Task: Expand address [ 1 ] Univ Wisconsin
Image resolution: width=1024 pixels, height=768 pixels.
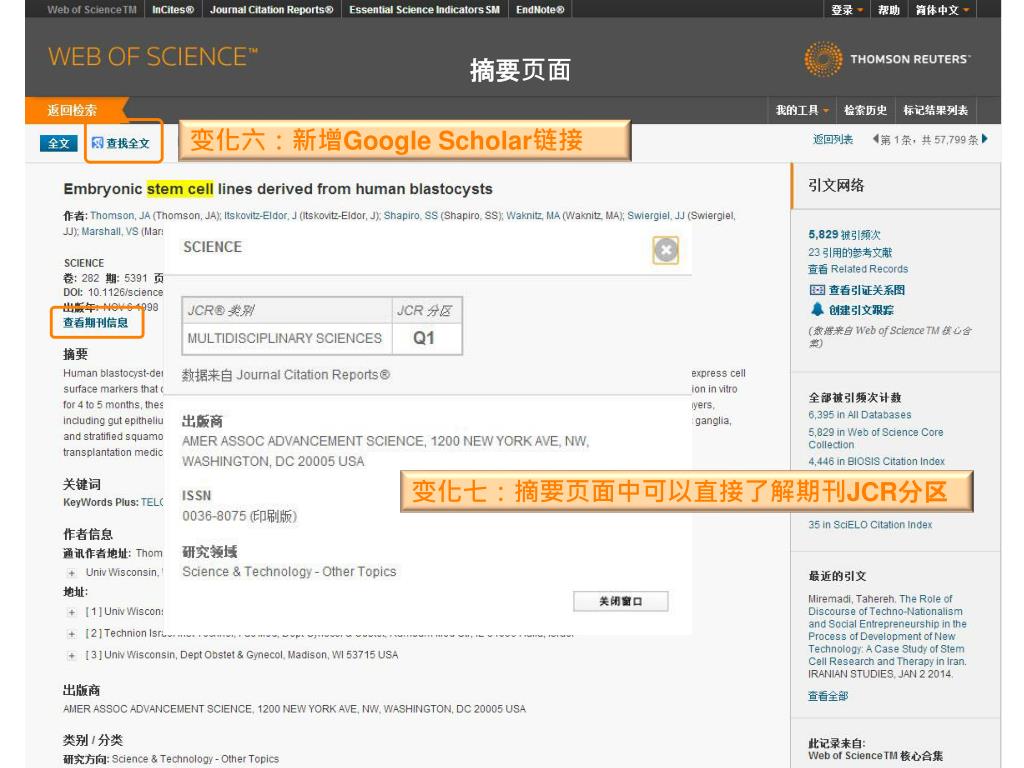Action: pyautogui.click(x=72, y=612)
